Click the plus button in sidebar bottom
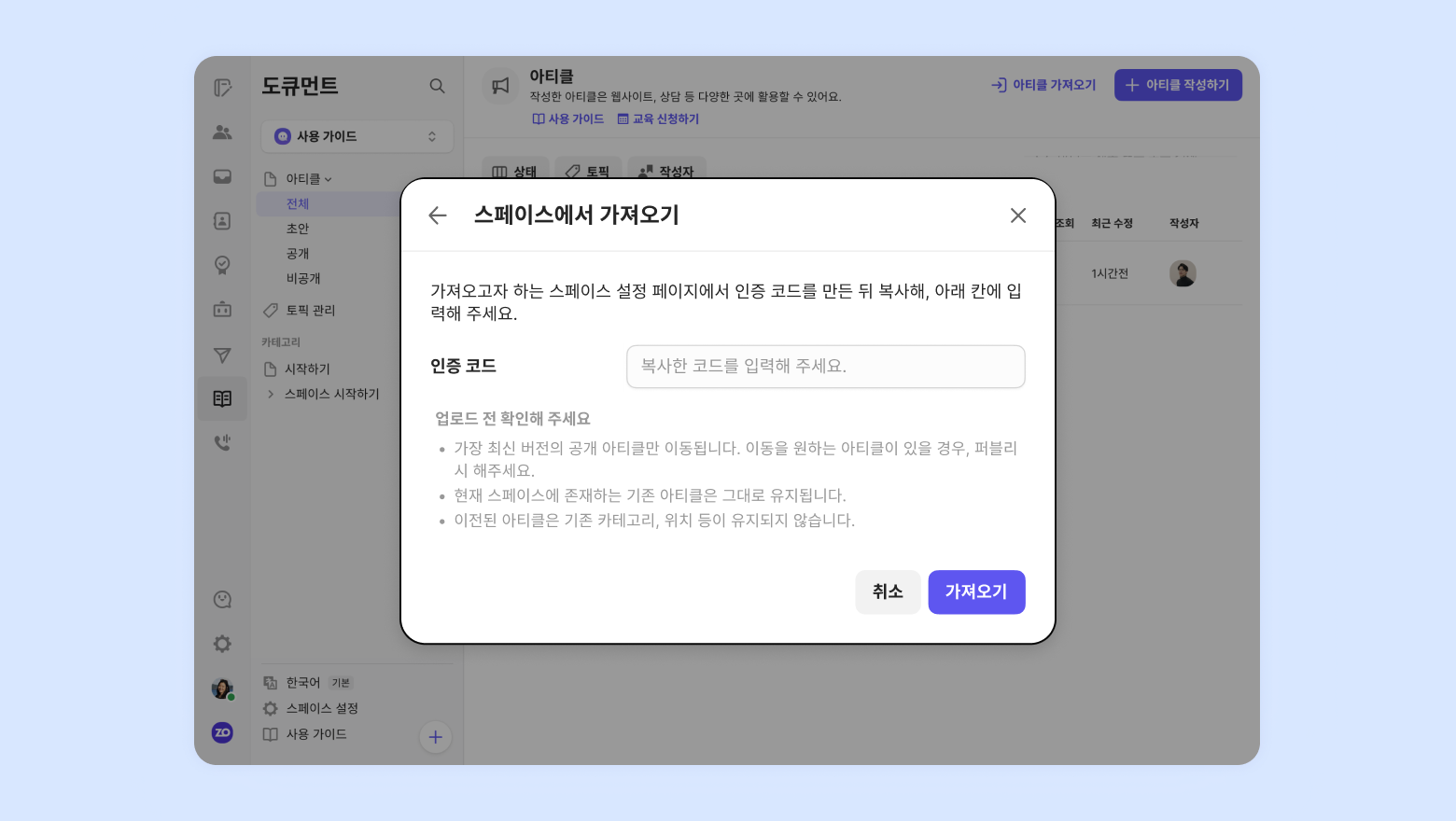Viewport: 1456px width, 821px height. (435, 737)
